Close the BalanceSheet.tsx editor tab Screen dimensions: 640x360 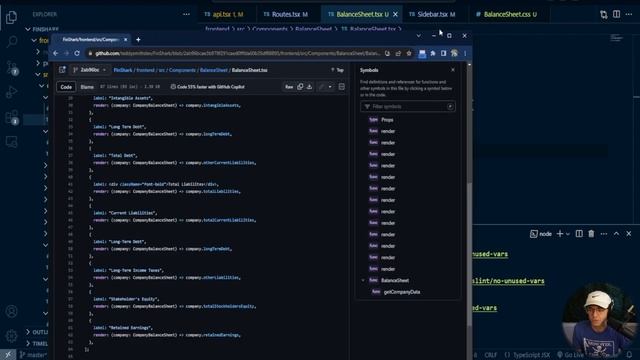(395, 14)
